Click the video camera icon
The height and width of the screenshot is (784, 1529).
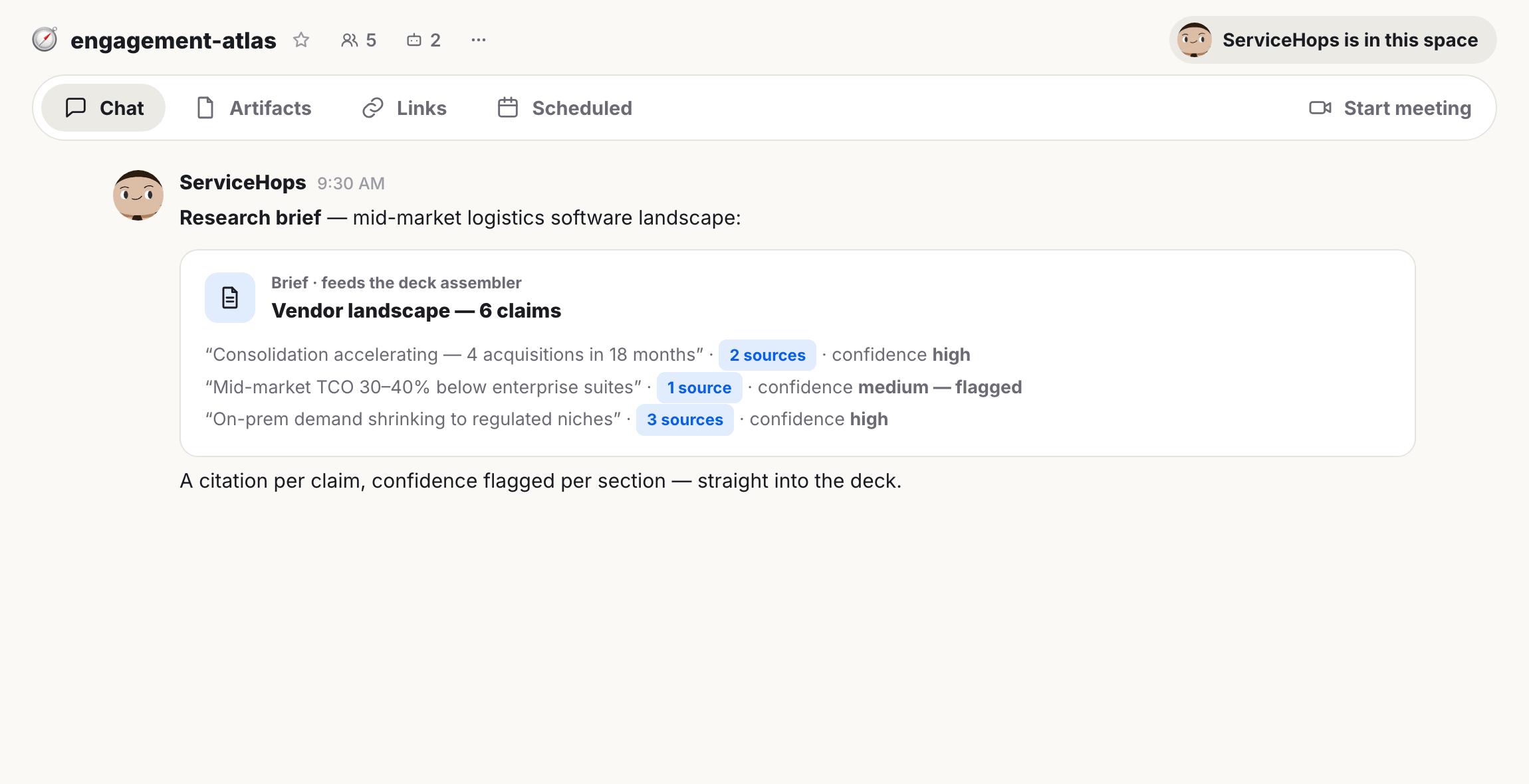[1320, 108]
